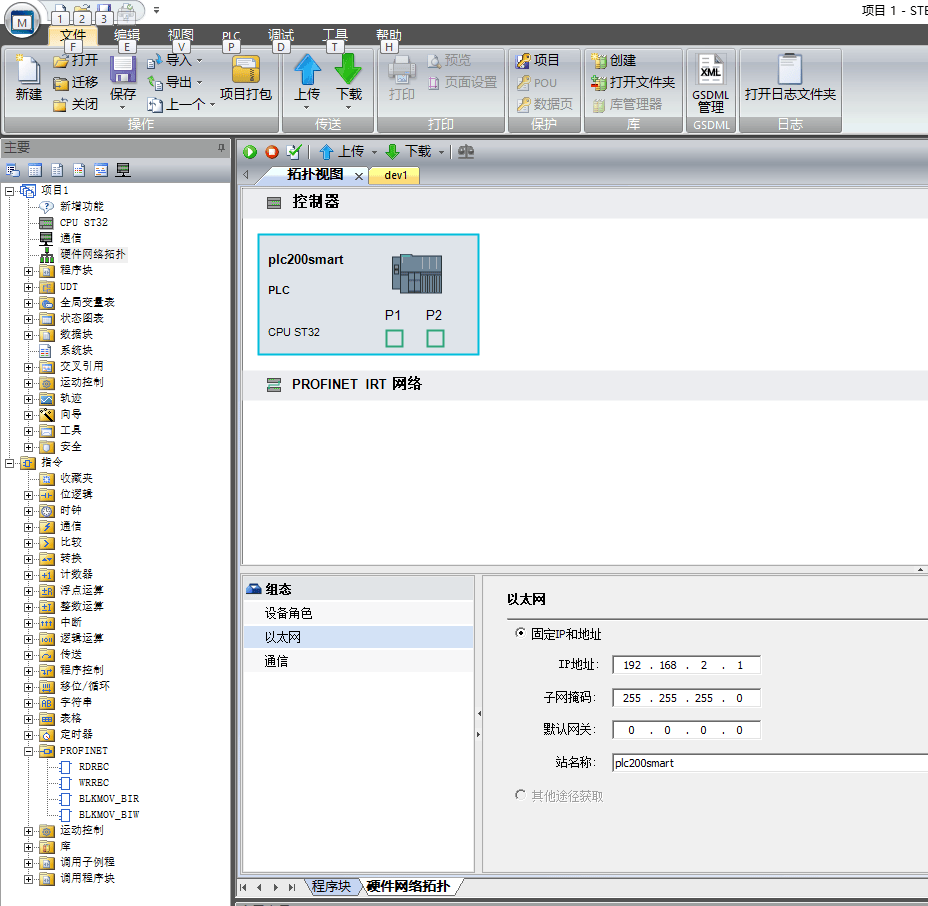Image resolution: width=928 pixels, height=906 pixels.
Task: Click the project protection icon
Action: coord(523,60)
